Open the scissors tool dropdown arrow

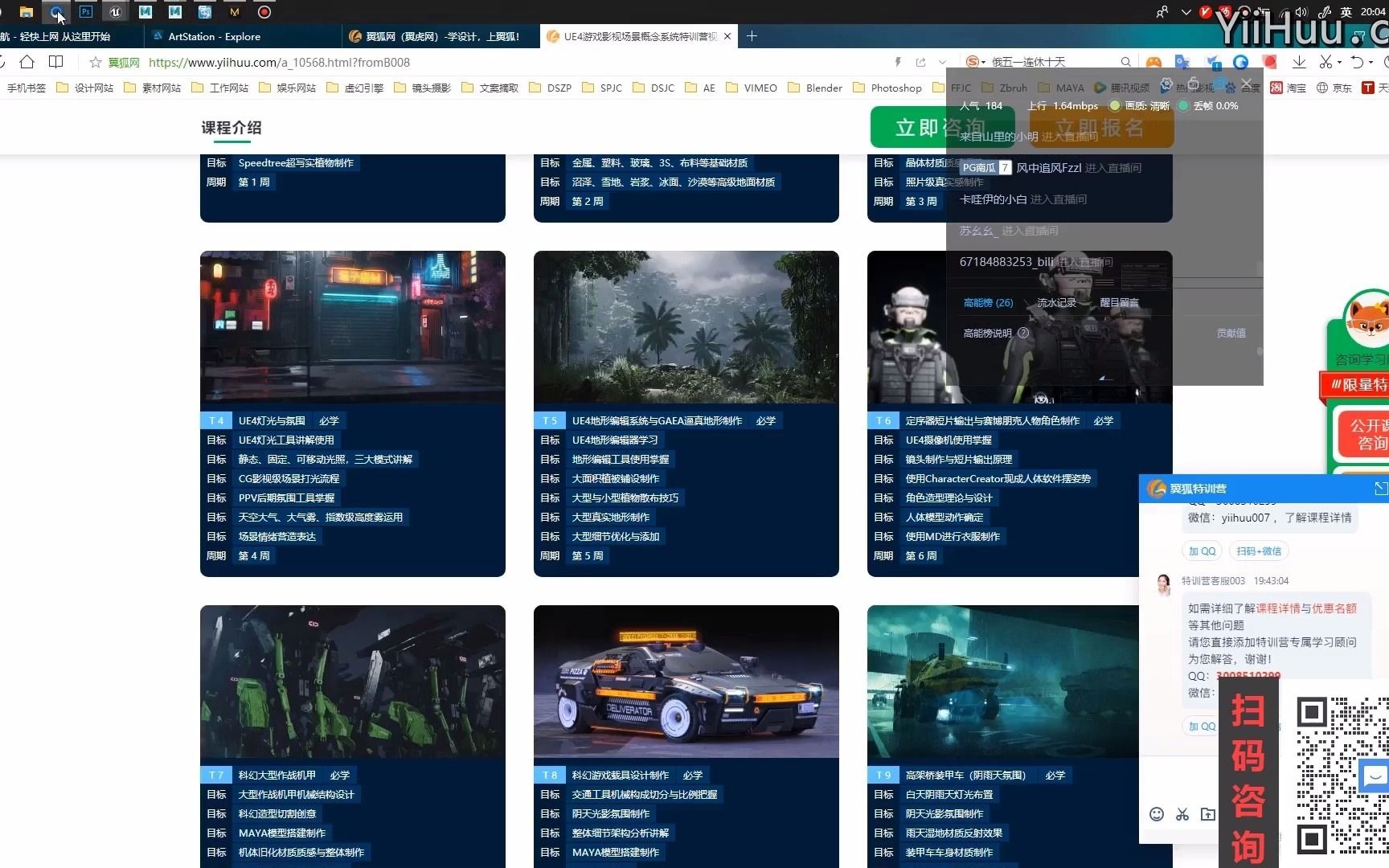tap(1339, 62)
